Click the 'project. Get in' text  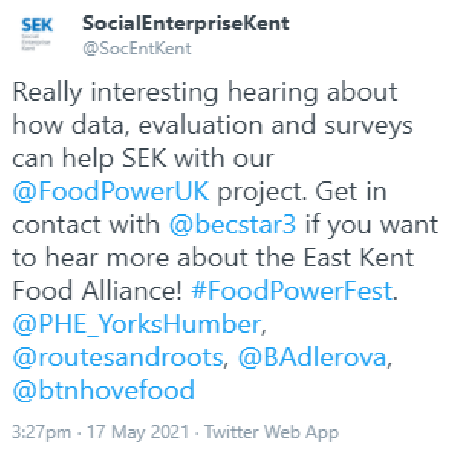click(x=302, y=192)
